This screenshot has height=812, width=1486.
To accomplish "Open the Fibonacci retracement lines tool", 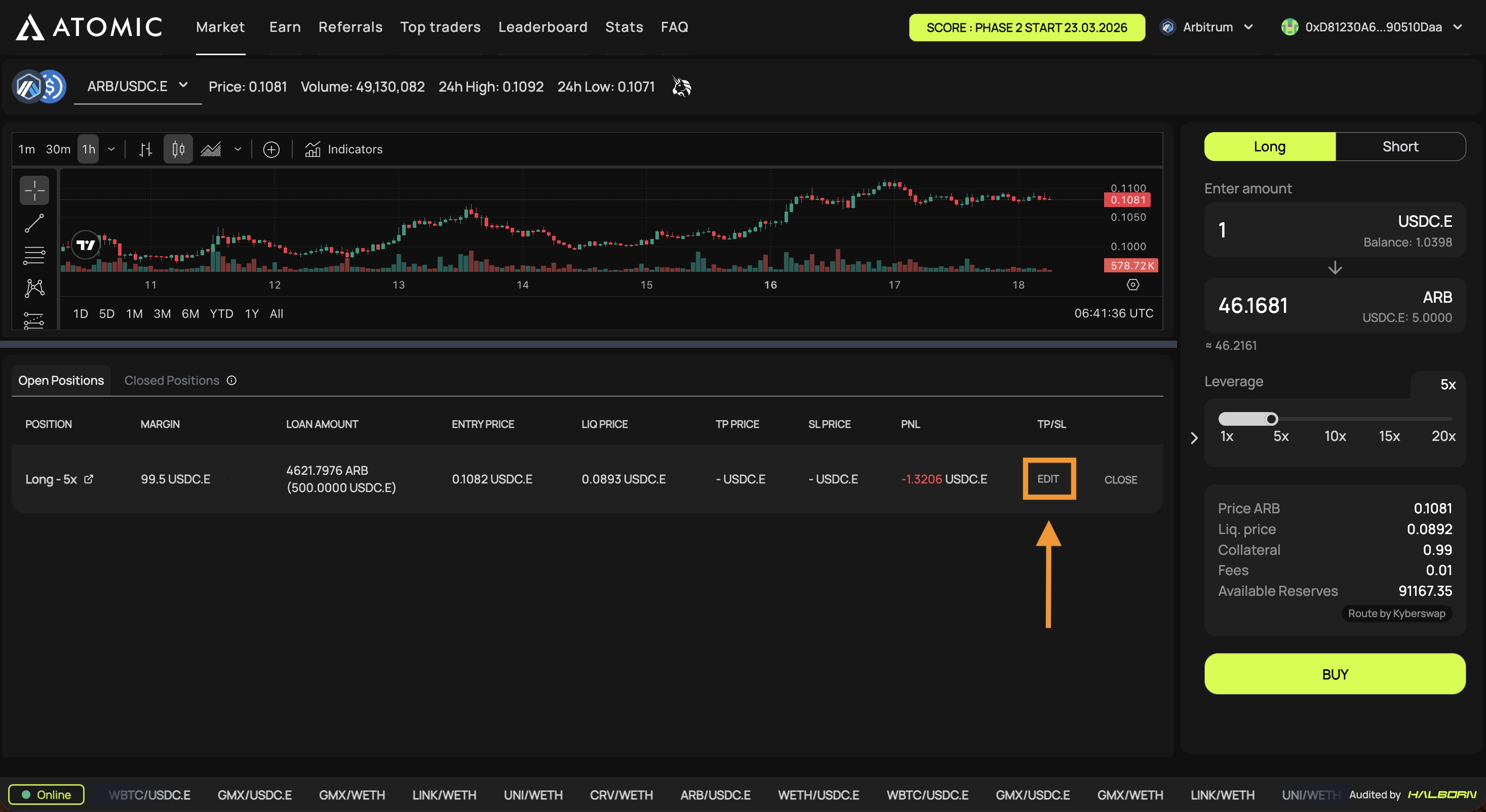I will coord(34,255).
